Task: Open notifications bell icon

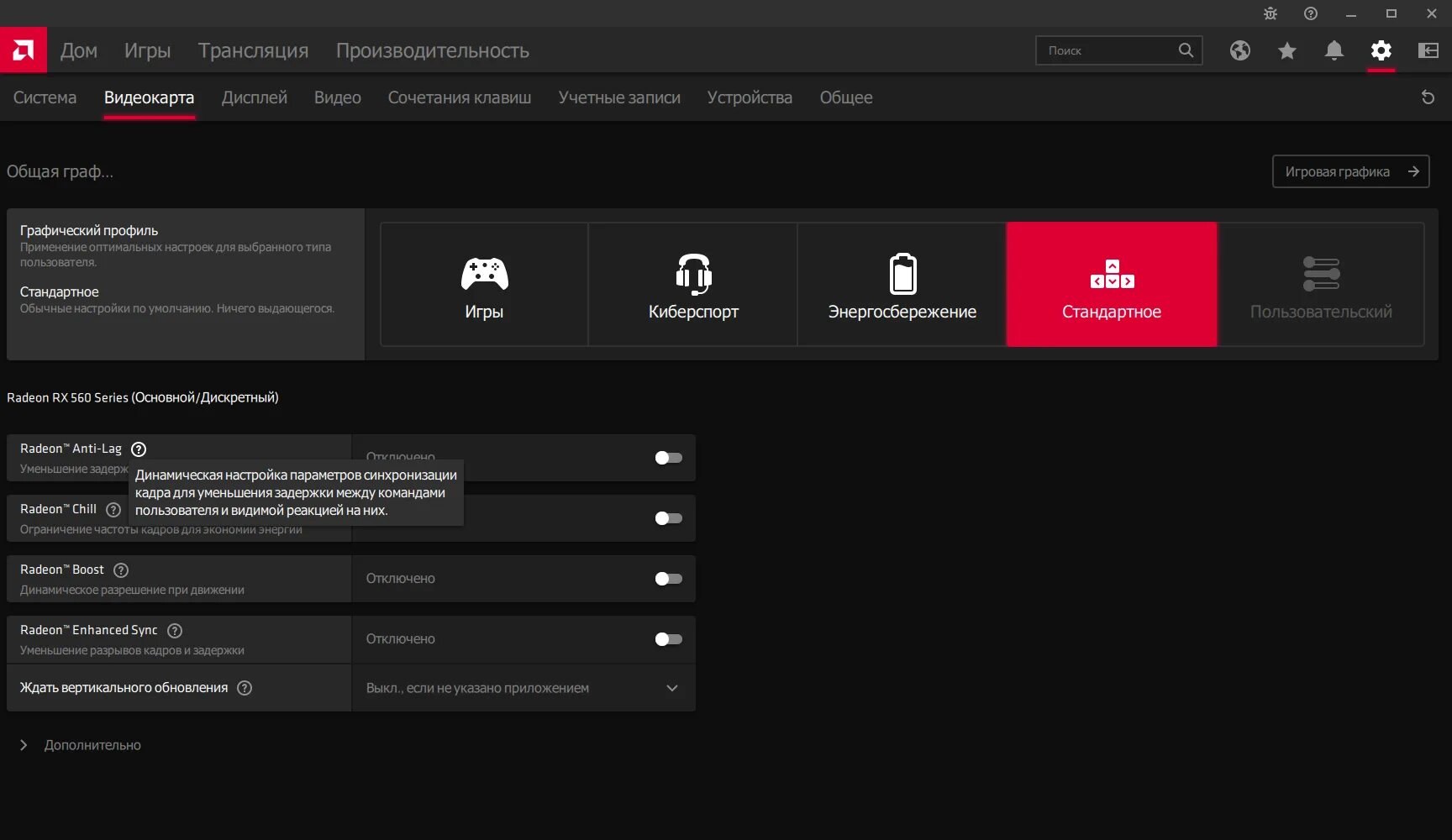Action: [1334, 50]
